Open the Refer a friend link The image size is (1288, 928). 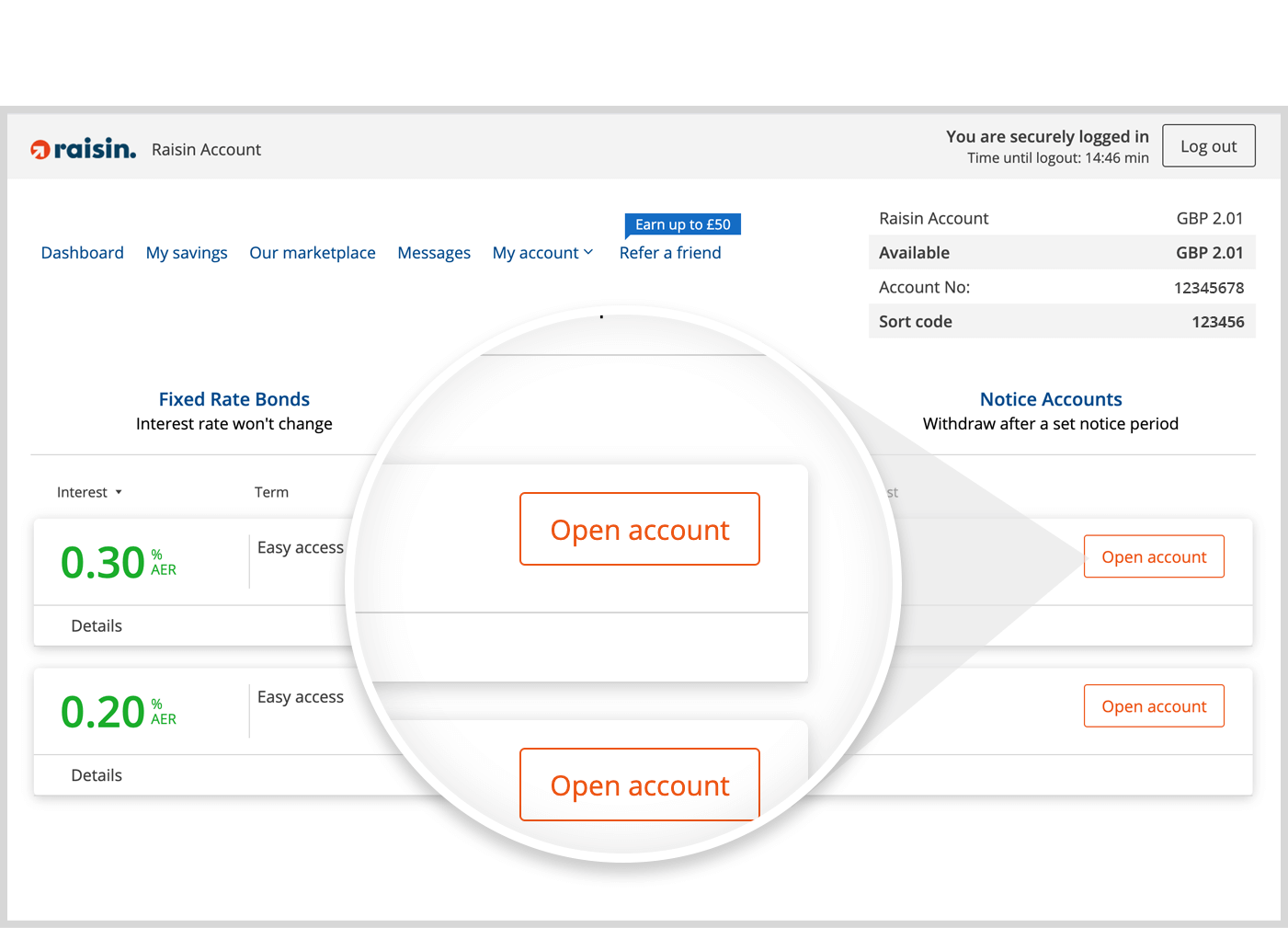[x=670, y=252]
